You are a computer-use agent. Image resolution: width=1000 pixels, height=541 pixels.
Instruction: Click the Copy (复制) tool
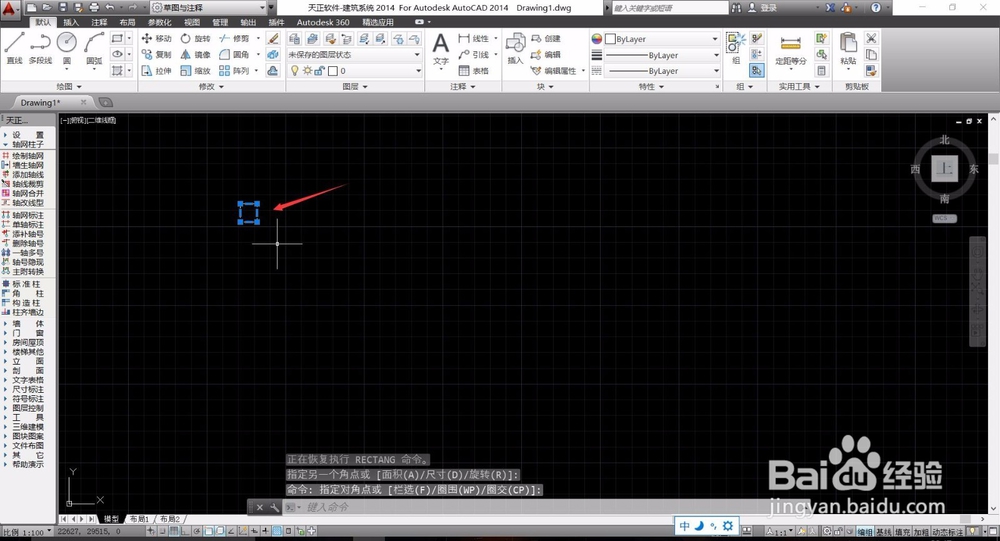(157, 54)
